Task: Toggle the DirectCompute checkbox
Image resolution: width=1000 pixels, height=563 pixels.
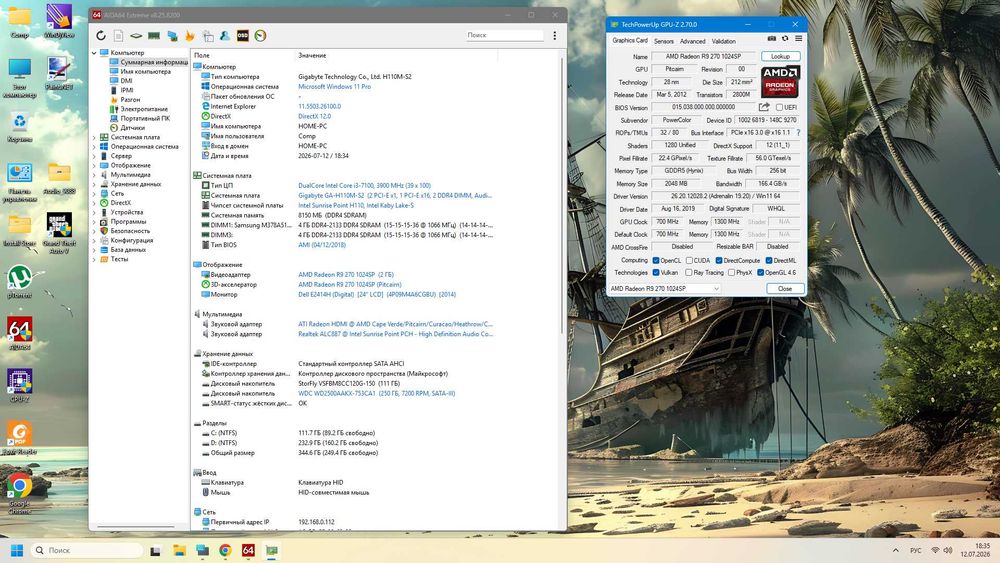Action: tap(719, 260)
